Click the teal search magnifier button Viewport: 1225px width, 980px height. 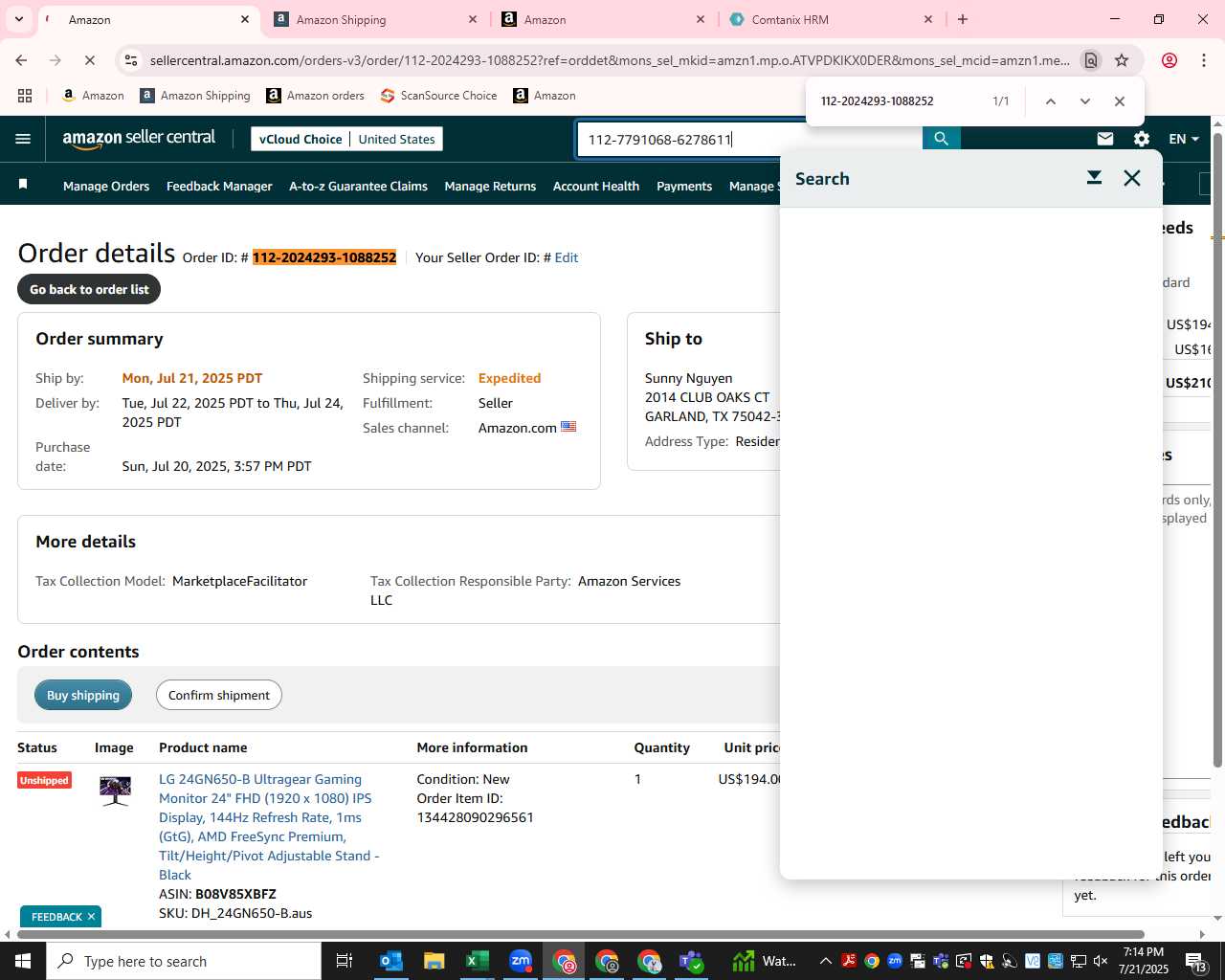pyautogui.click(x=941, y=139)
